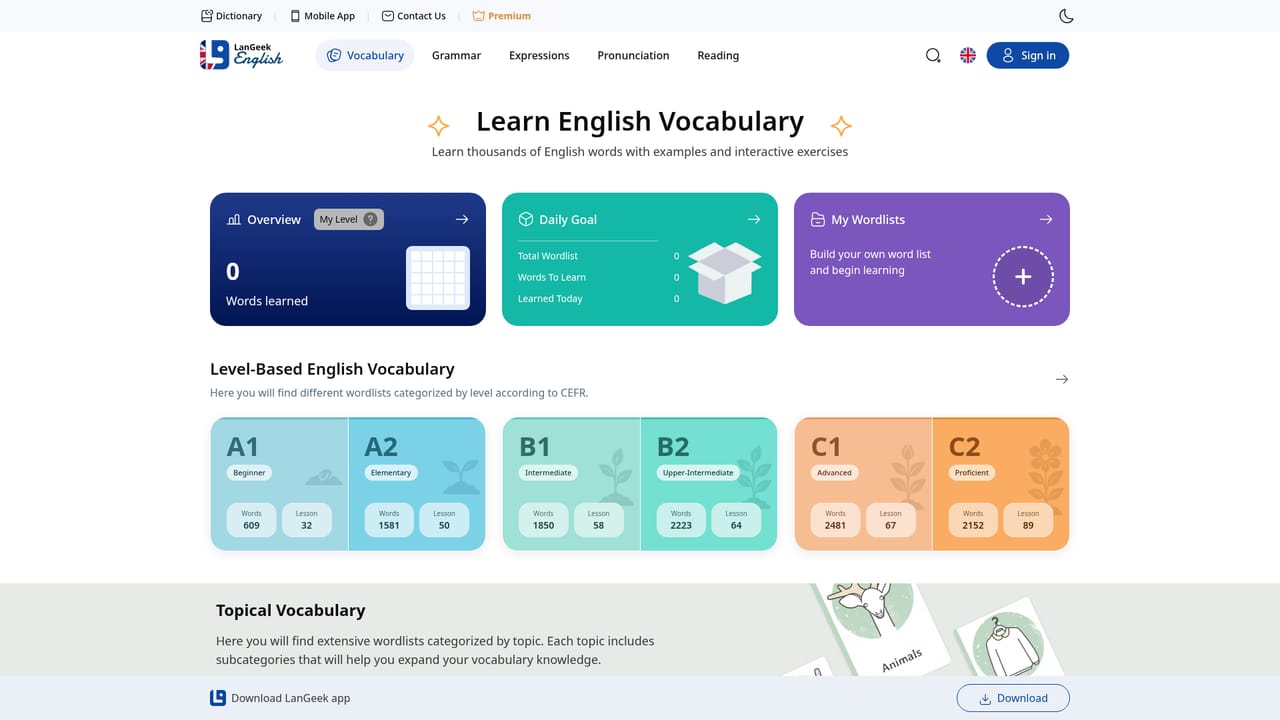Click the 'Topical Vocabulary' heading

tap(291, 610)
